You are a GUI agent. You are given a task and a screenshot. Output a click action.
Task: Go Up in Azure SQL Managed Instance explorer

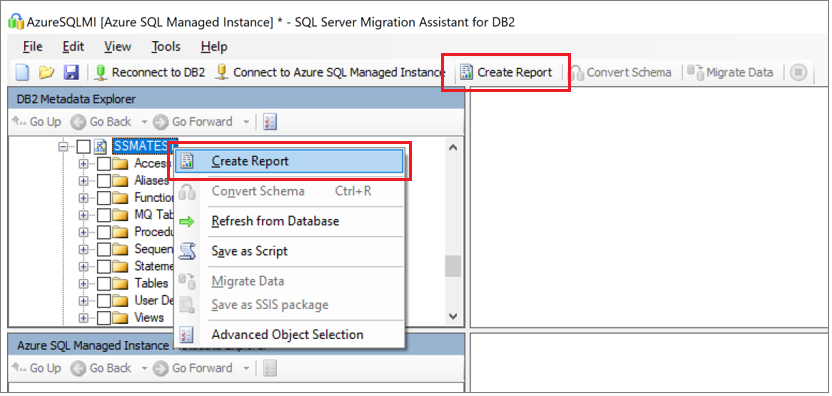click(37, 368)
